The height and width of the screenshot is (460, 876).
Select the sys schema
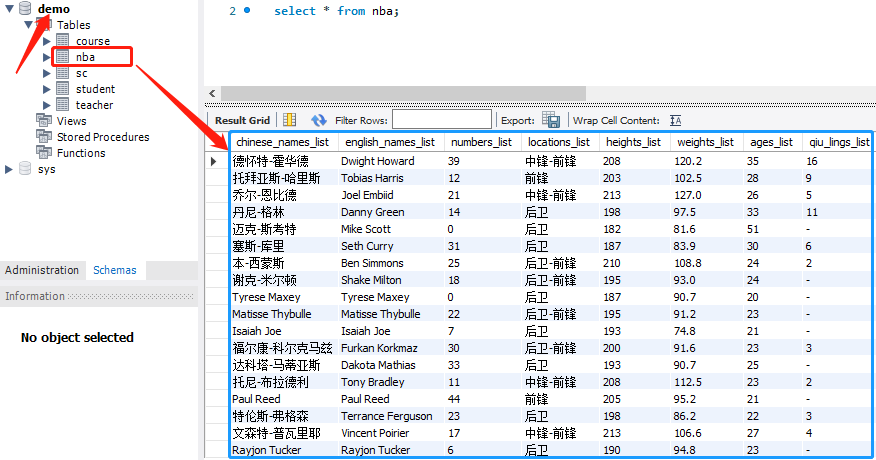tap(46, 169)
